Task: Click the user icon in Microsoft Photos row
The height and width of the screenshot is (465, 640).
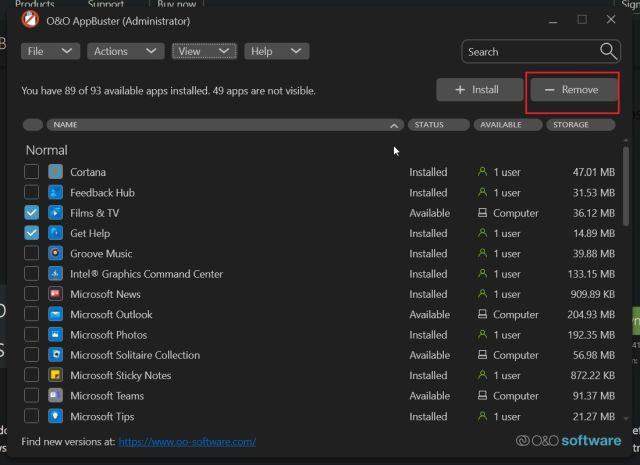Action: tap(482, 334)
